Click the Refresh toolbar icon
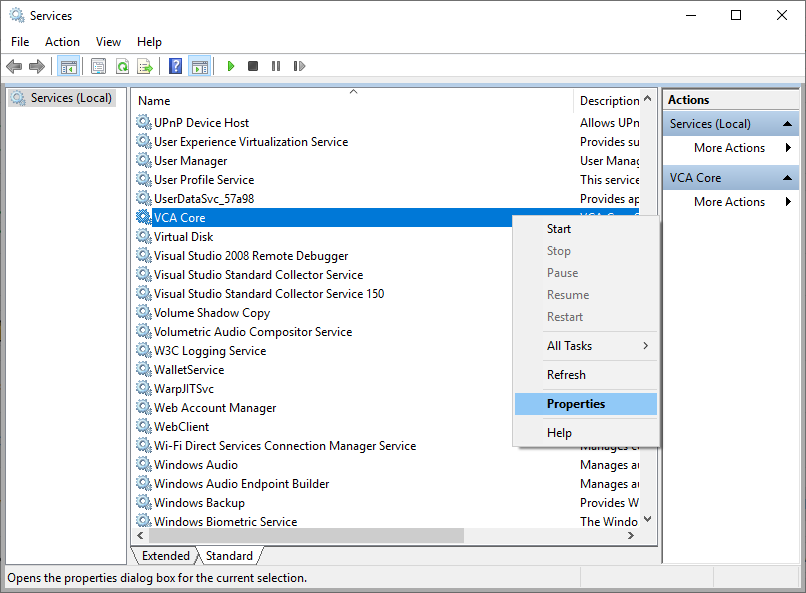This screenshot has width=806, height=593. point(122,66)
